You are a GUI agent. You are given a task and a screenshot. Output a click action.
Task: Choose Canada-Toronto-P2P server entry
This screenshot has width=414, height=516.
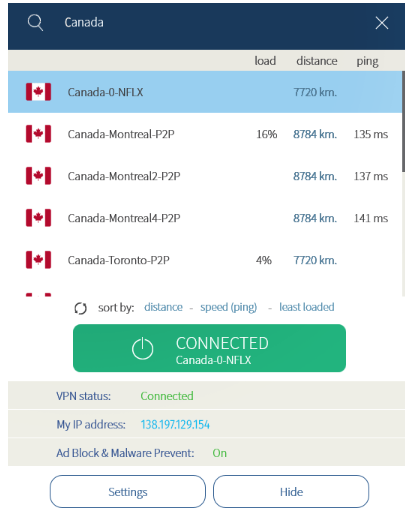[205, 260]
